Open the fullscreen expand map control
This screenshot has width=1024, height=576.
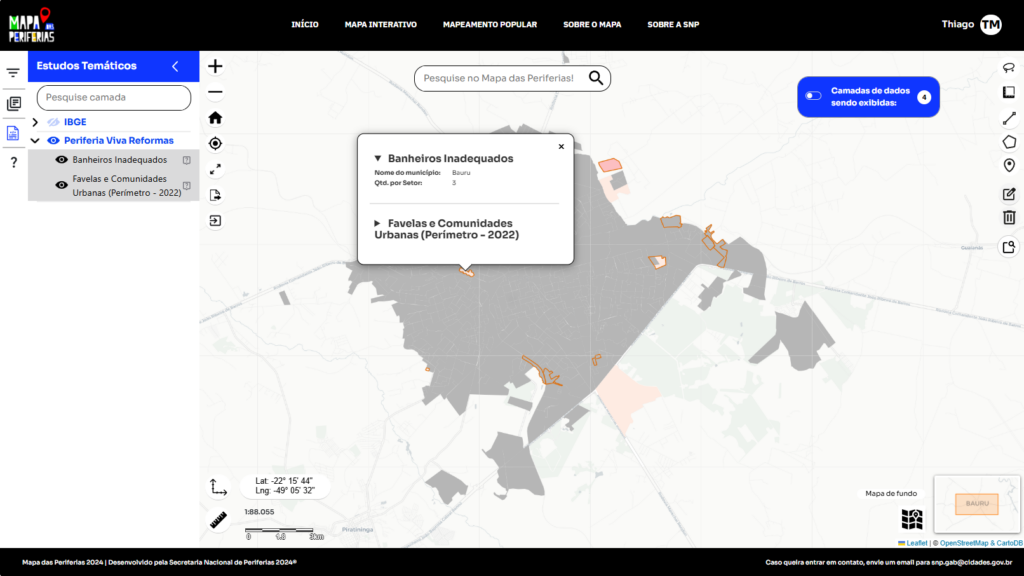click(216, 168)
